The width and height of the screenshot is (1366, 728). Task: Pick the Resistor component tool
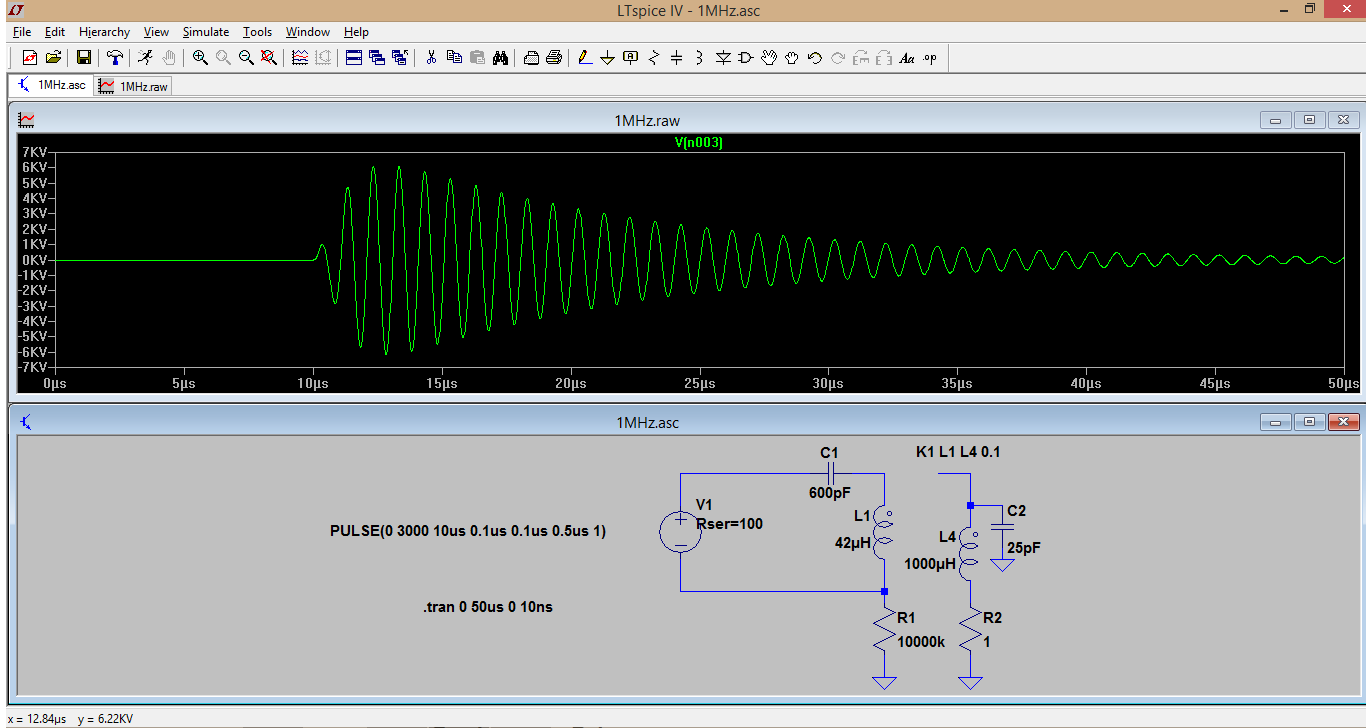(x=654, y=58)
